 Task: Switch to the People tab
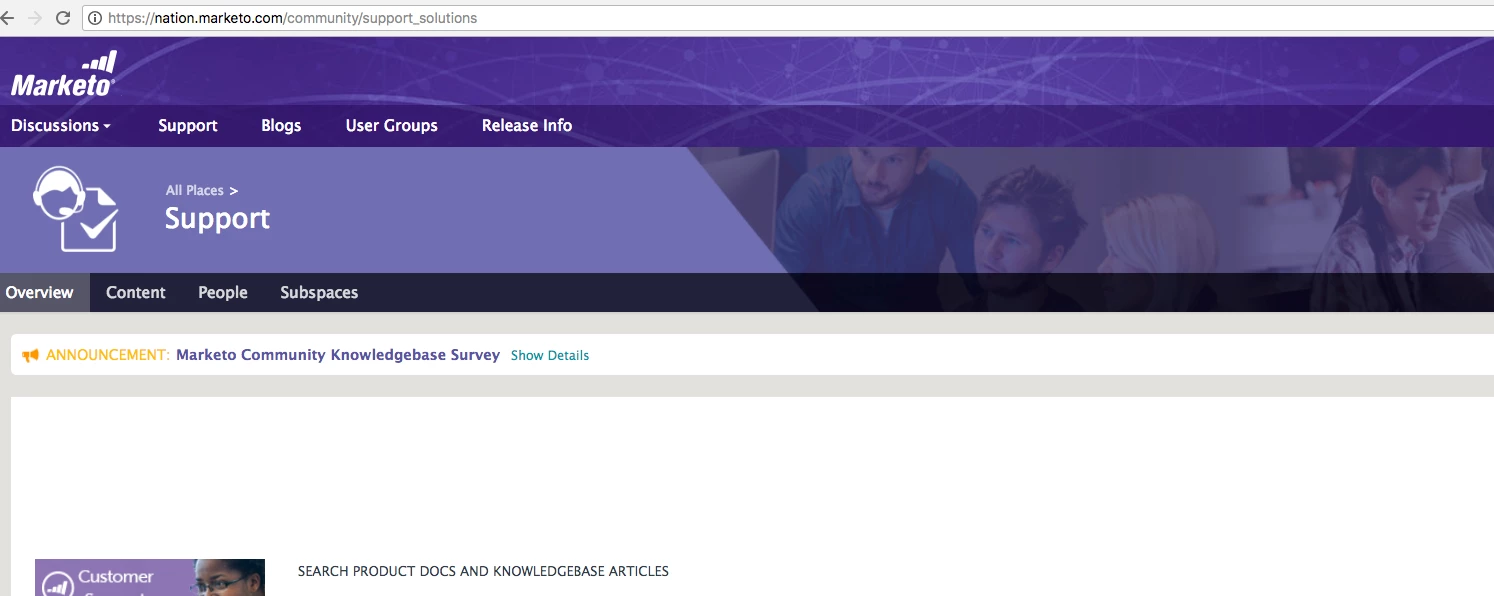click(x=223, y=292)
